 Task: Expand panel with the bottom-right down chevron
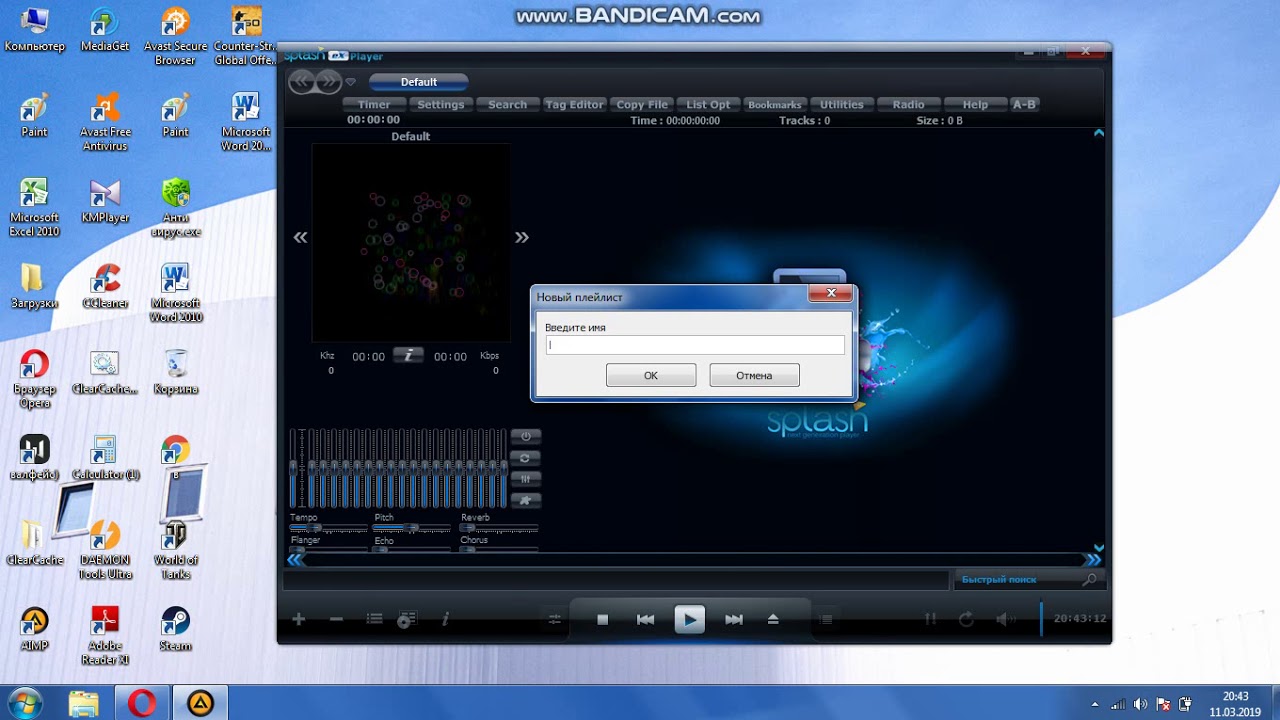[x=1099, y=548]
